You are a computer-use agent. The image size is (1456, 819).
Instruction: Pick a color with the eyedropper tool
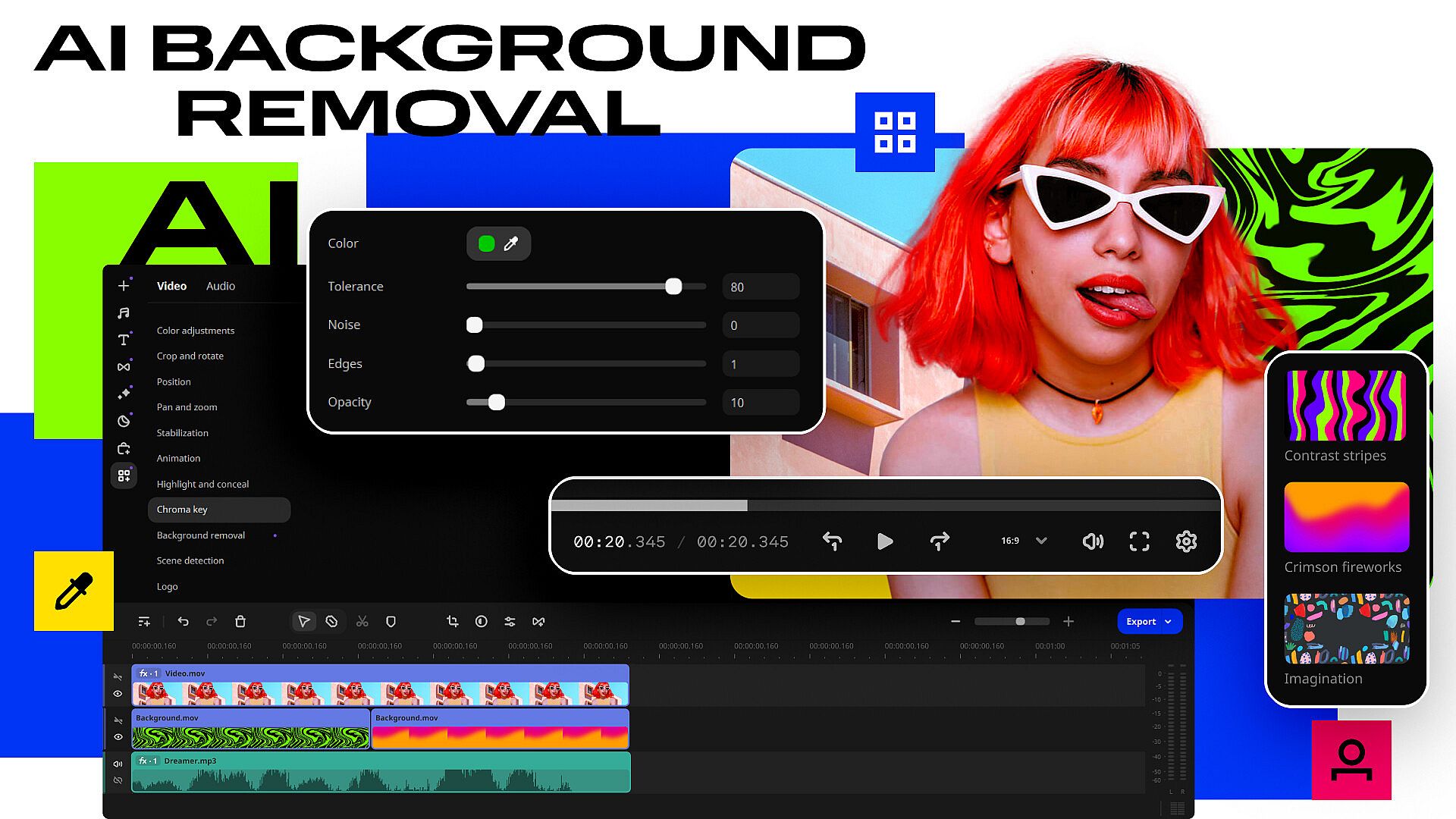coord(511,243)
